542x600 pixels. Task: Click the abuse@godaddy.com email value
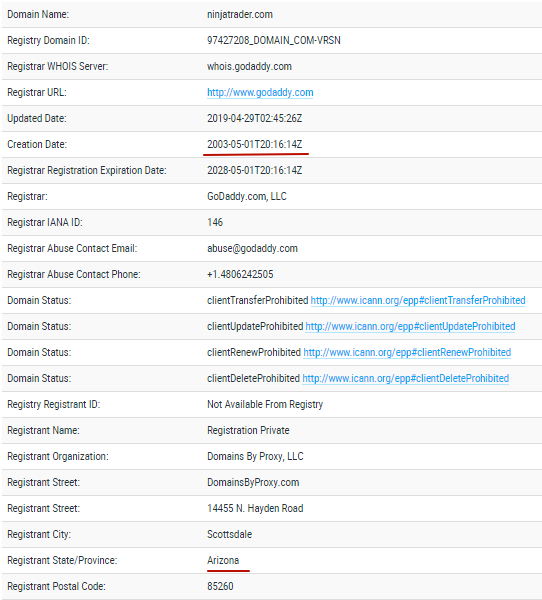[x=252, y=248]
